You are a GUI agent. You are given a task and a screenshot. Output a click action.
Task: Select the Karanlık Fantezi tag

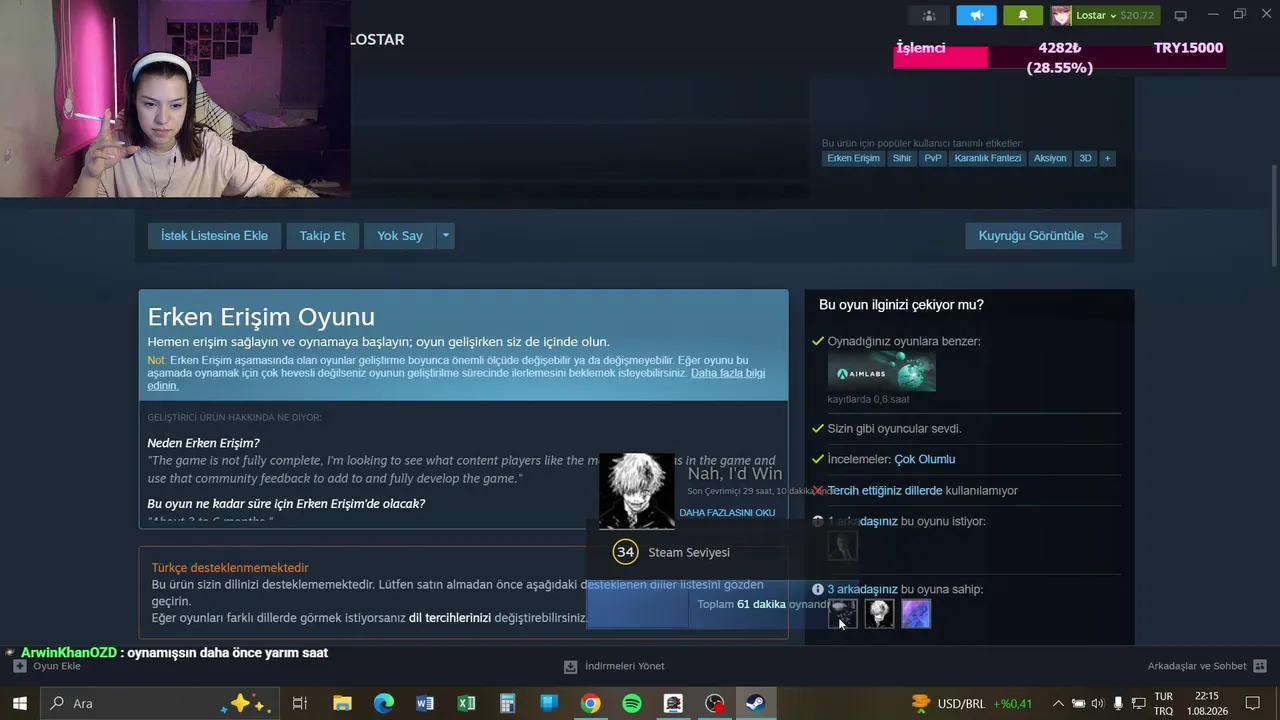pyautogui.click(x=988, y=158)
